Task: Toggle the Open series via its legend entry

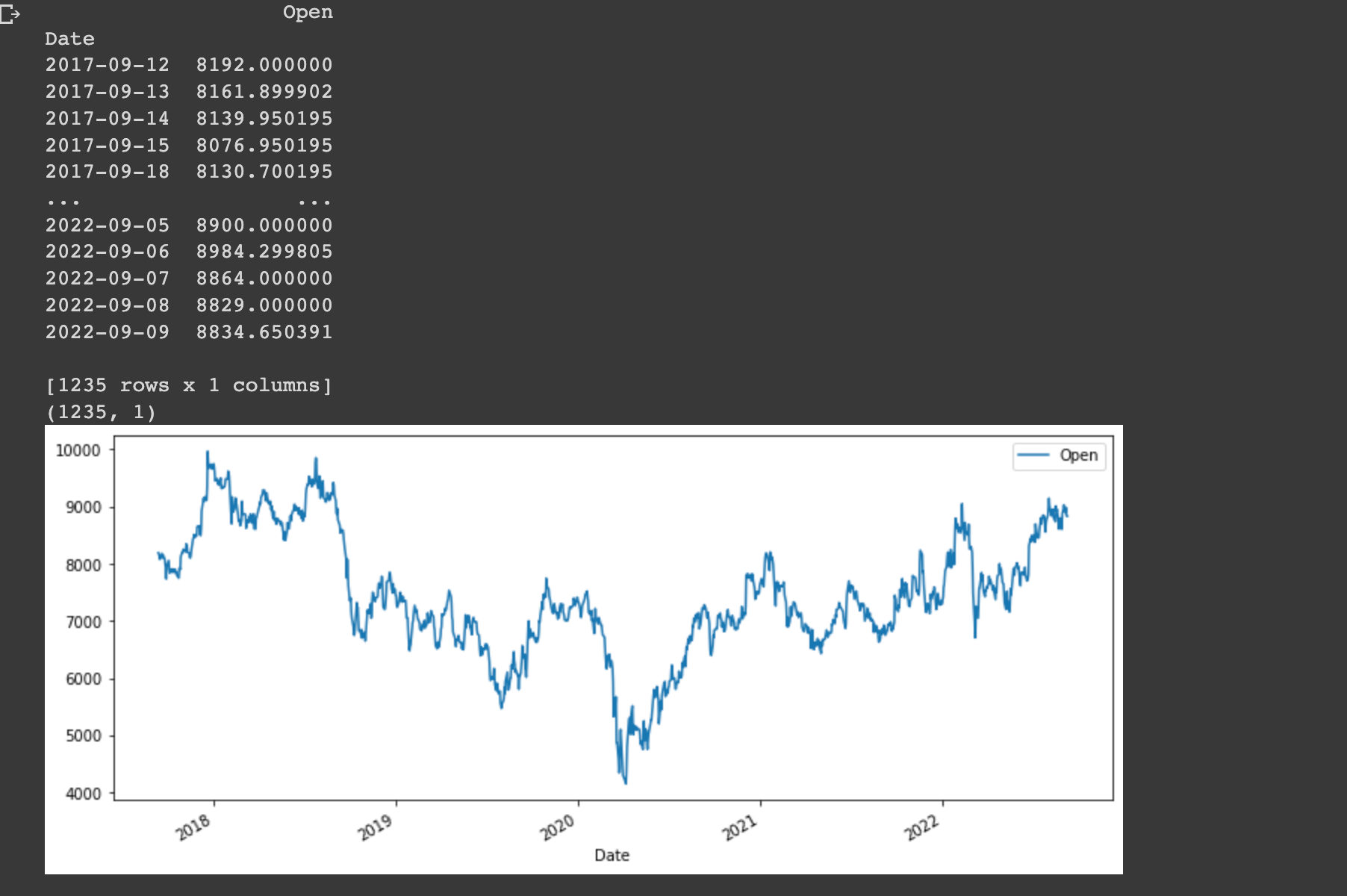Action: click(1060, 455)
